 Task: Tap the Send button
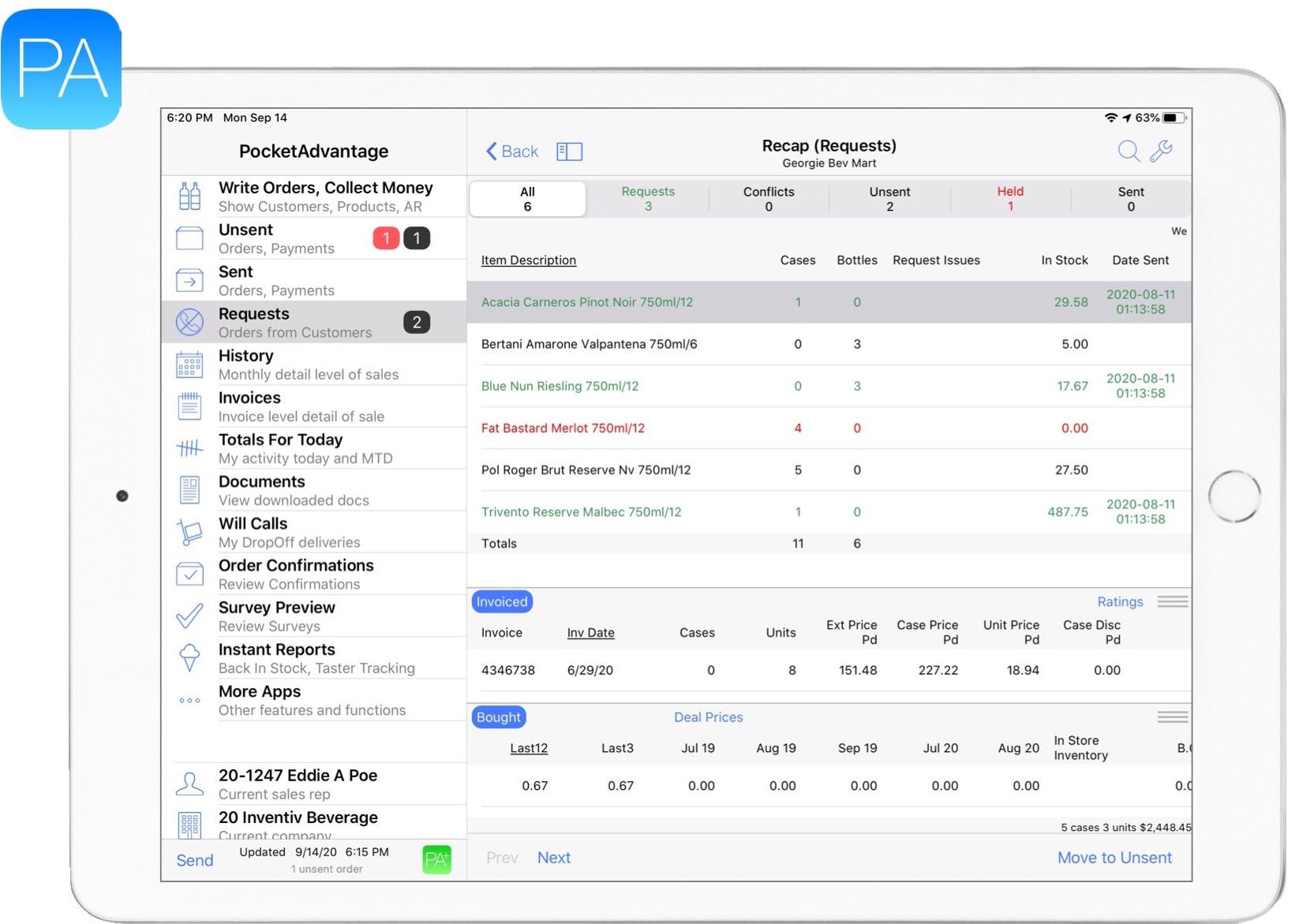195,860
